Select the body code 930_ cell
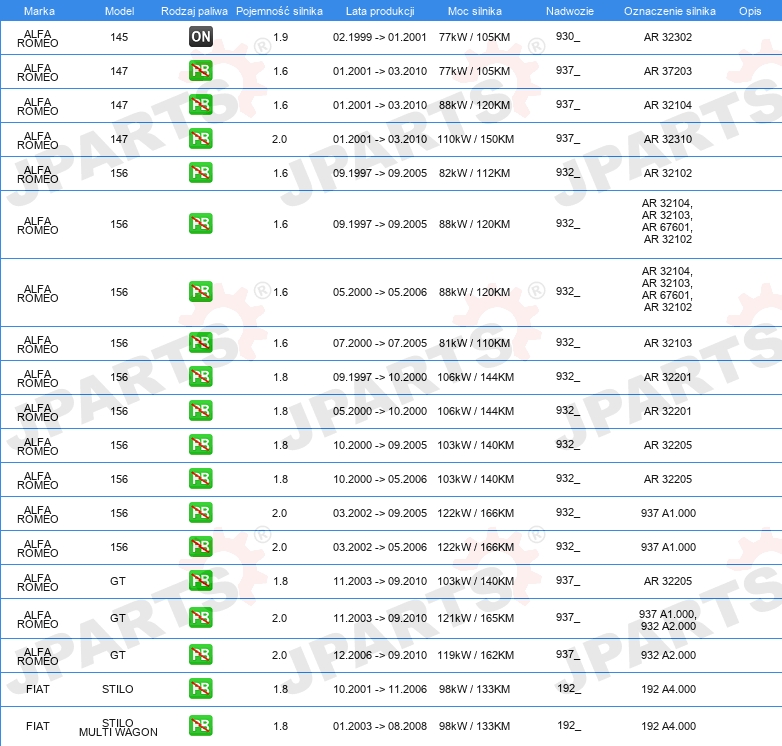782x746 pixels. [568, 36]
